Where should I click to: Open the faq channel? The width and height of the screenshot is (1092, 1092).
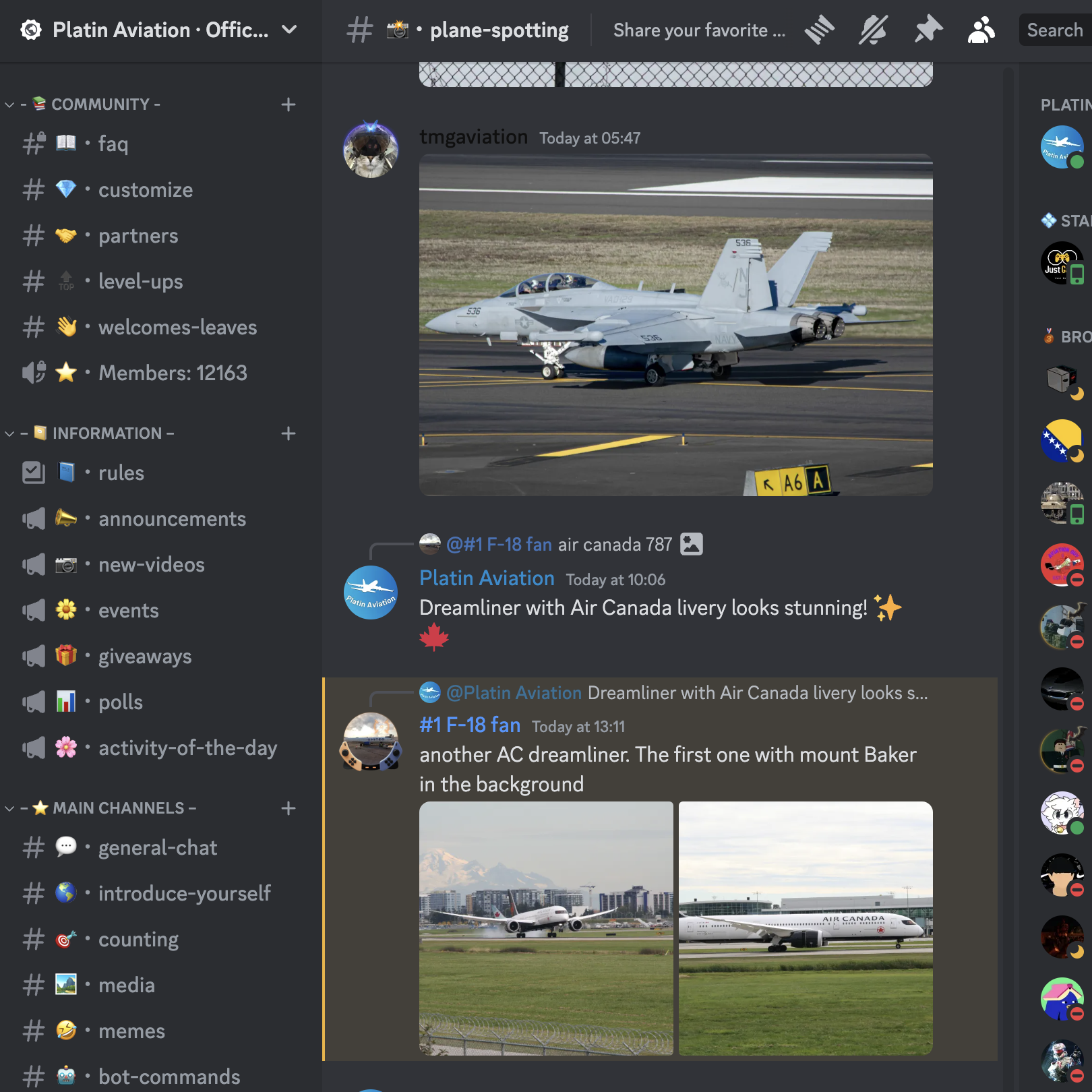click(x=161, y=144)
